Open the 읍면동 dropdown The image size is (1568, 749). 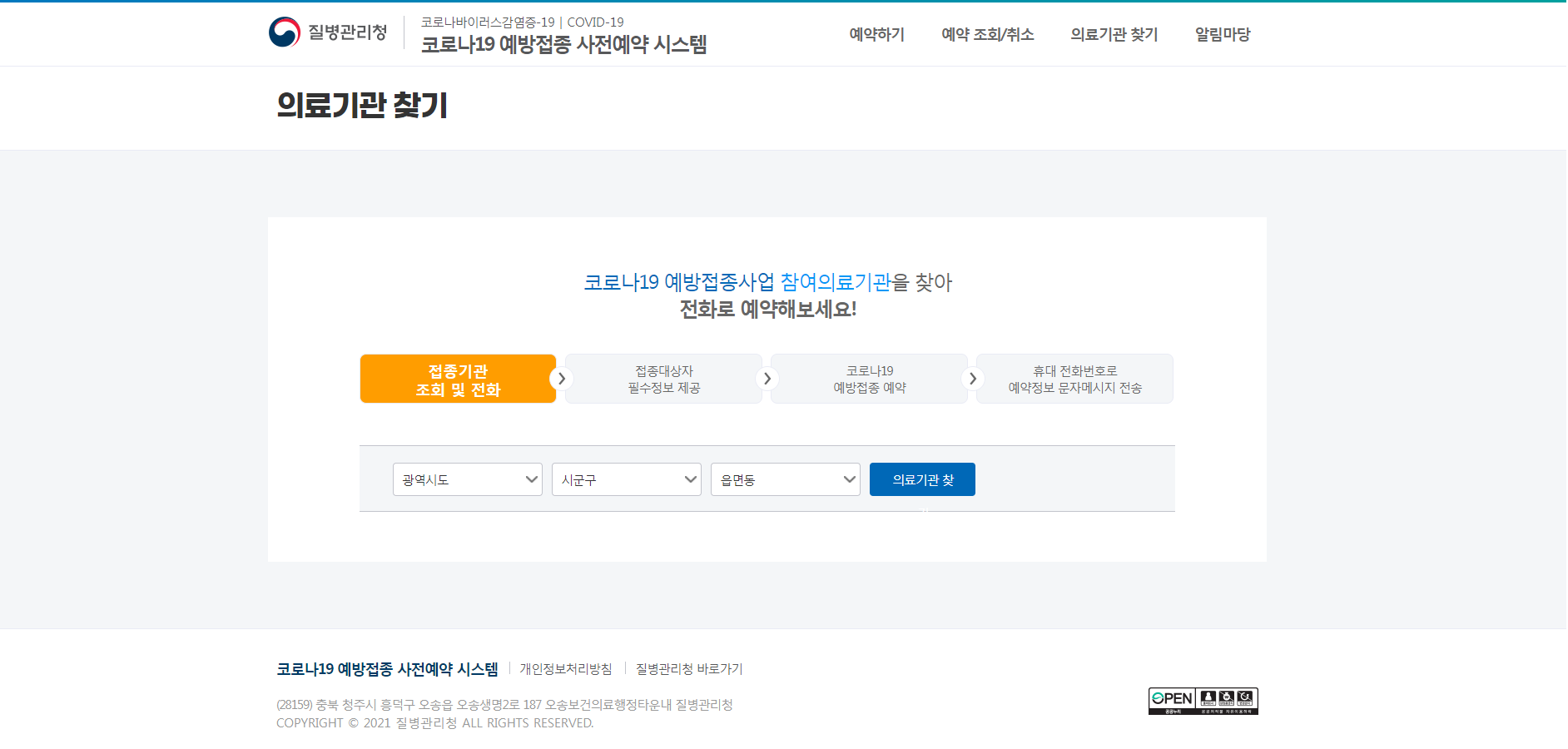[785, 479]
